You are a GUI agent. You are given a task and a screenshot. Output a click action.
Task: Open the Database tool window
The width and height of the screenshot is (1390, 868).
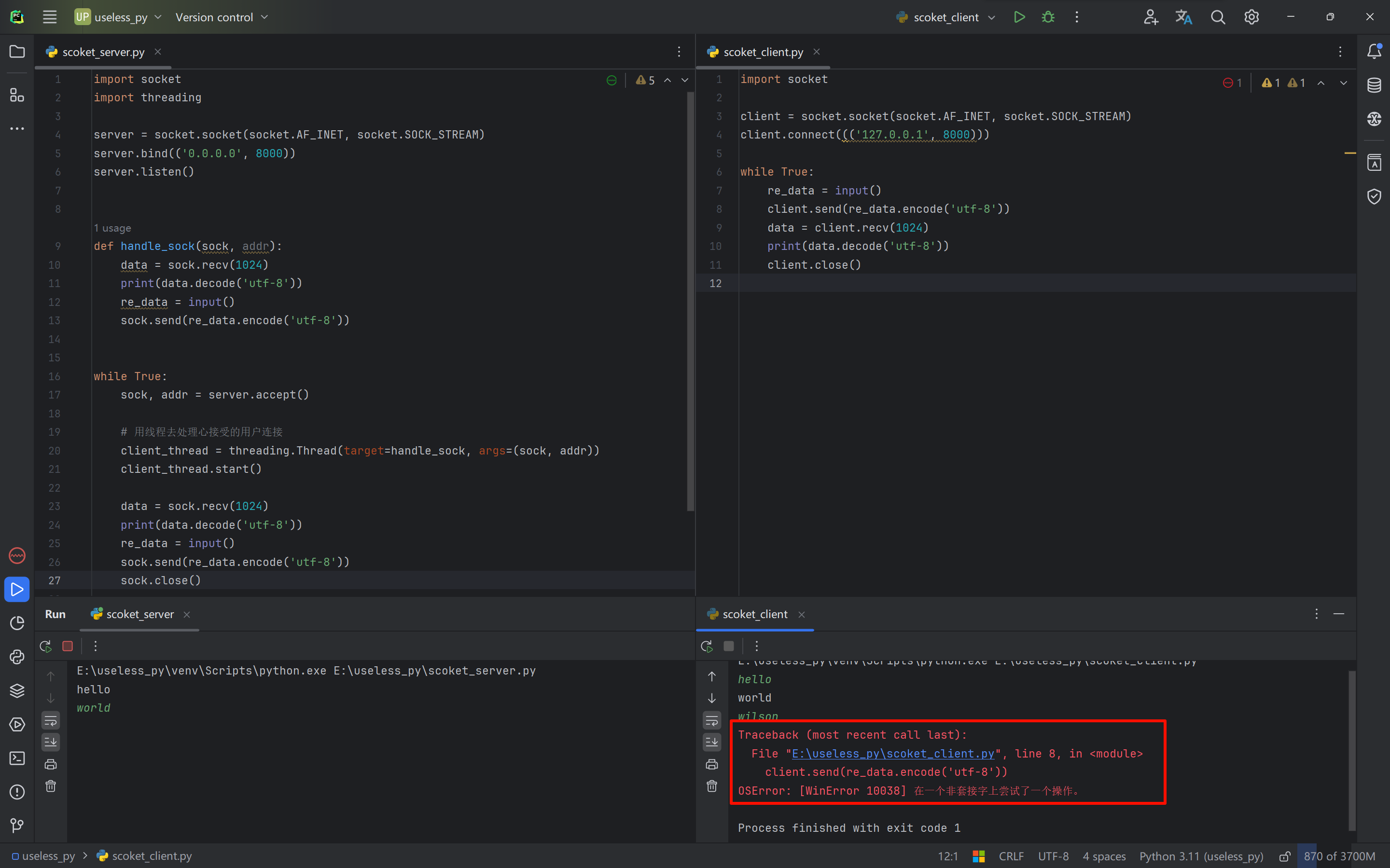1374,85
